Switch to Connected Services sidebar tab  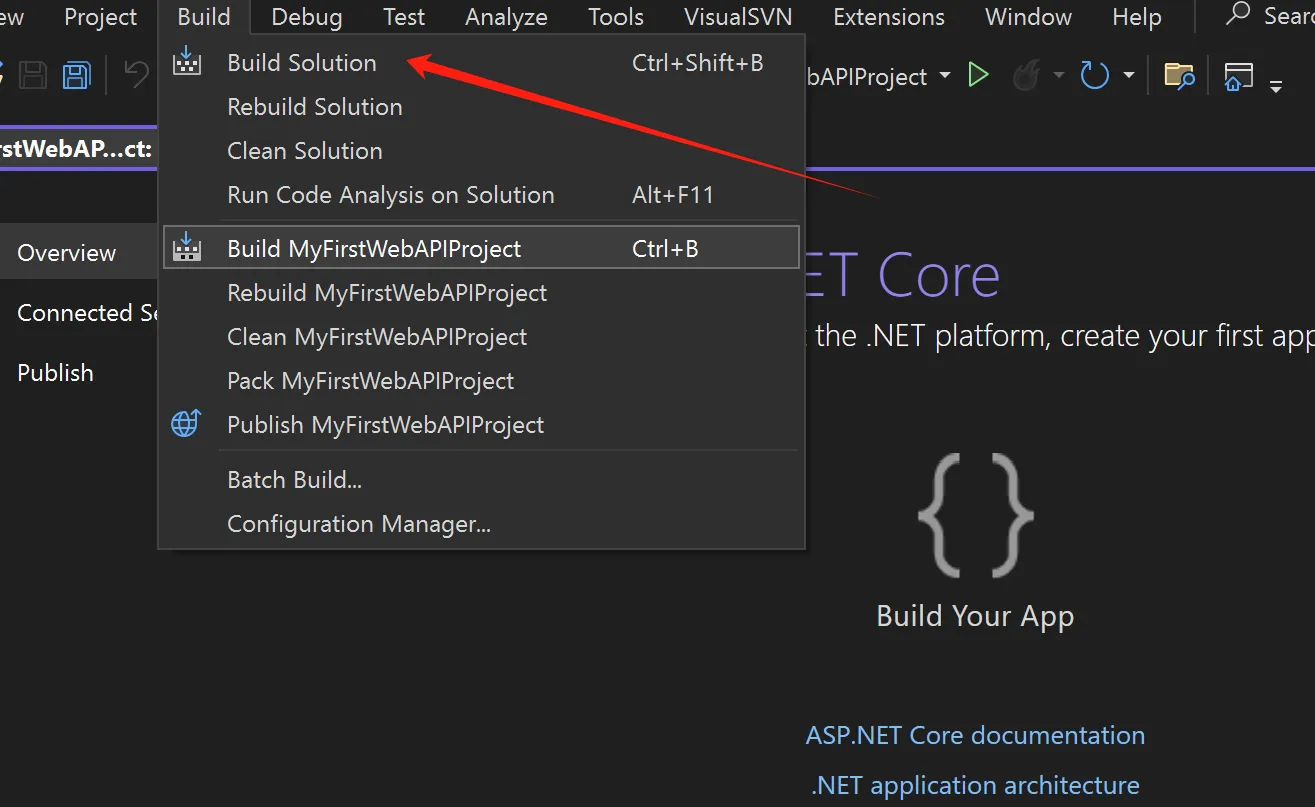click(x=78, y=312)
